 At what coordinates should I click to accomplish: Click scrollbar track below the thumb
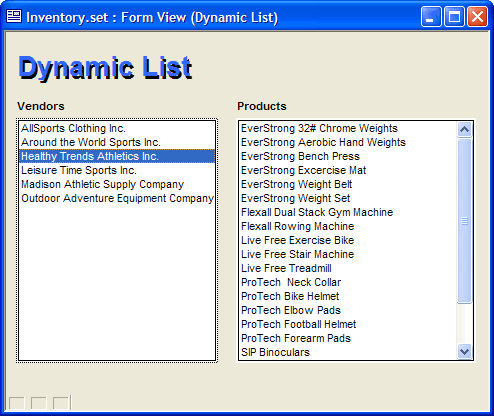464,324
